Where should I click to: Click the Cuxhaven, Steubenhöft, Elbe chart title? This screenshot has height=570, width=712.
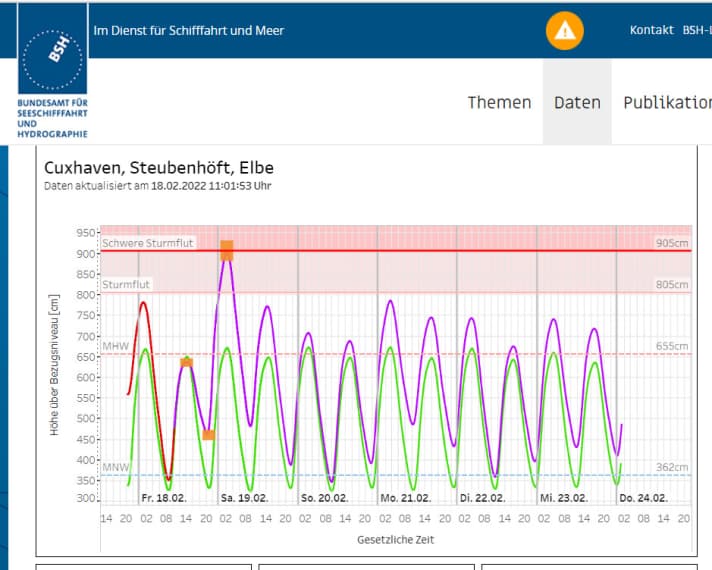click(x=159, y=167)
